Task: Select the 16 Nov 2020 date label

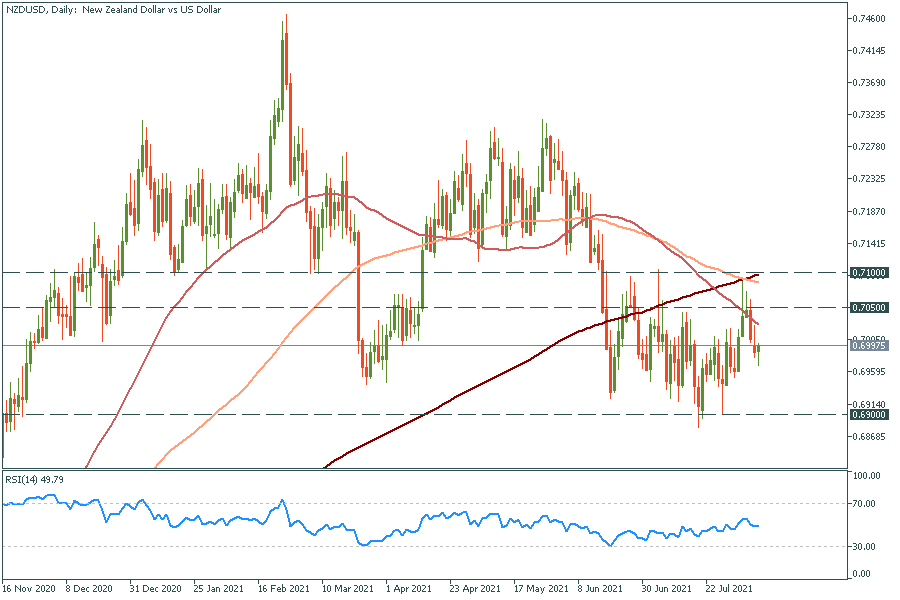Action: click(26, 589)
